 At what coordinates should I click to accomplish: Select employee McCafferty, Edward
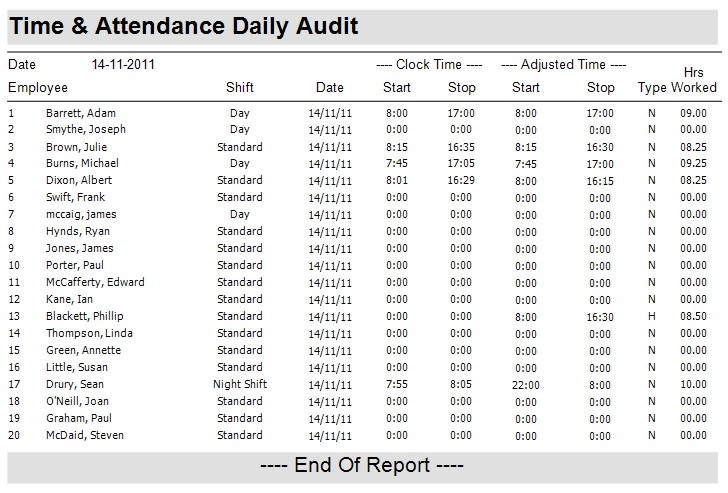(x=95, y=283)
